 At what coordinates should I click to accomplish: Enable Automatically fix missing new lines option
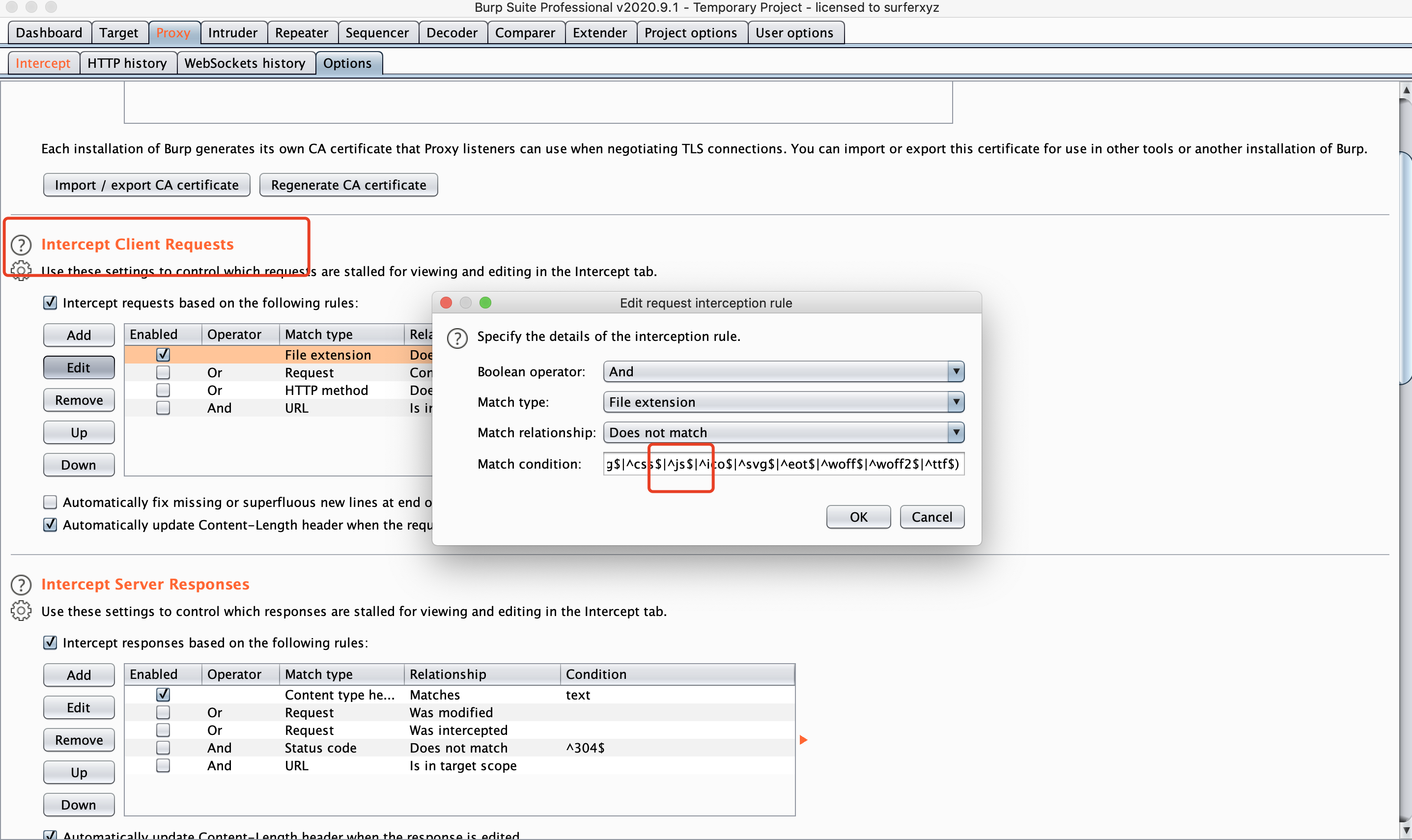click(51, 502)
